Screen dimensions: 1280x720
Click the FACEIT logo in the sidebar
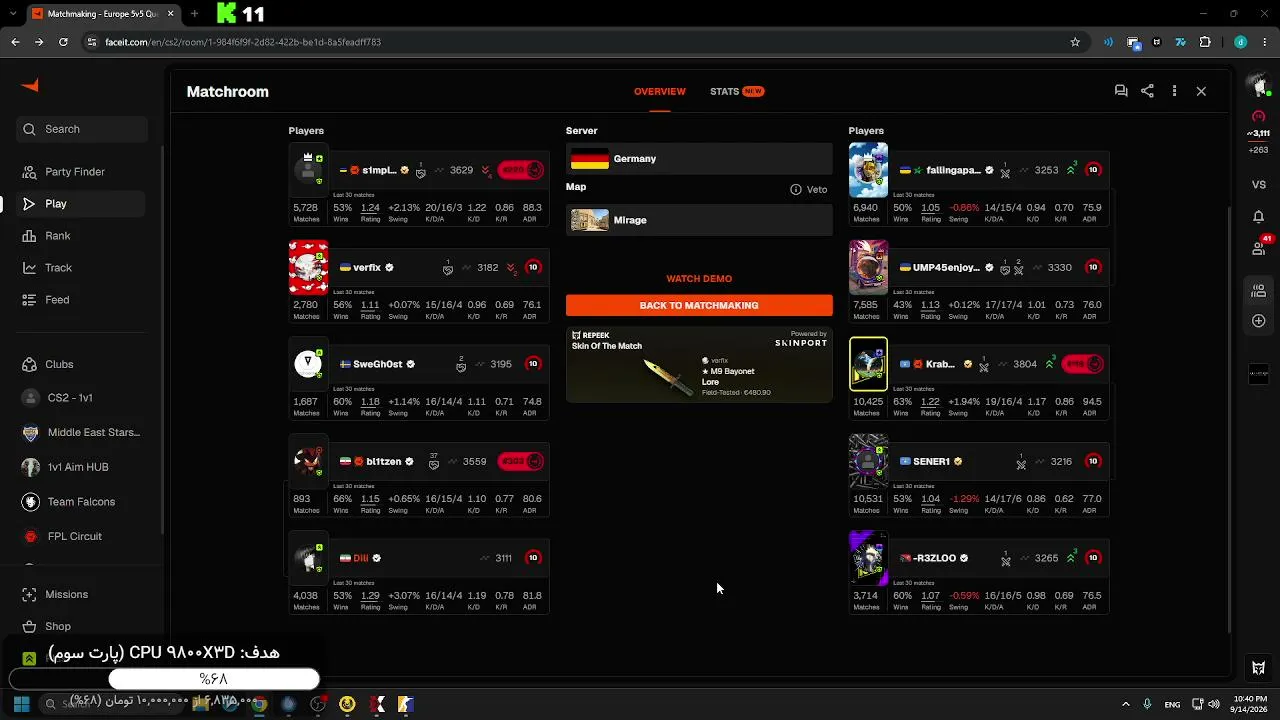(x=30, y=86)
